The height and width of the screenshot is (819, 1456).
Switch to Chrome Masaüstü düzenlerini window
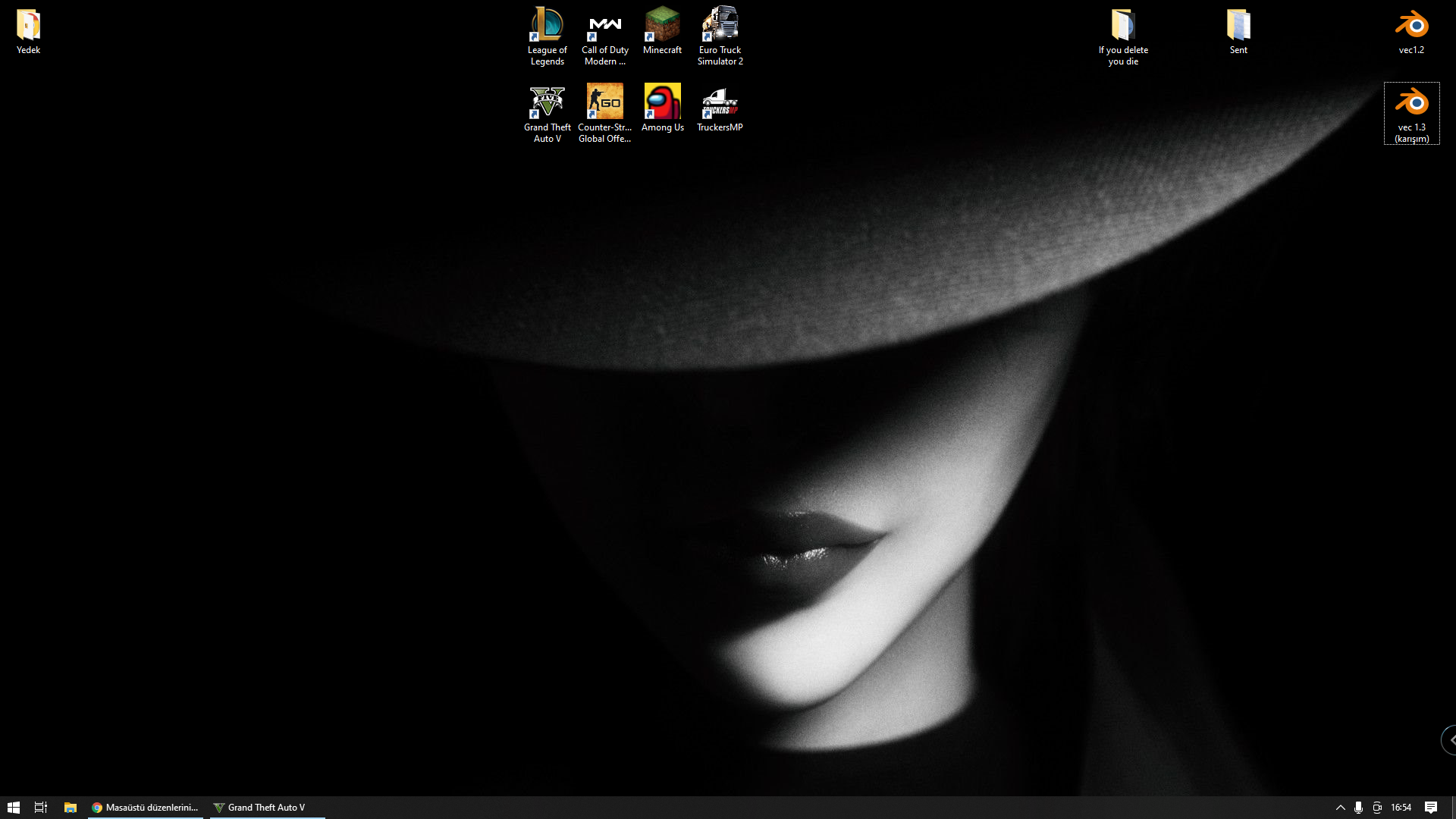point(145,808)
